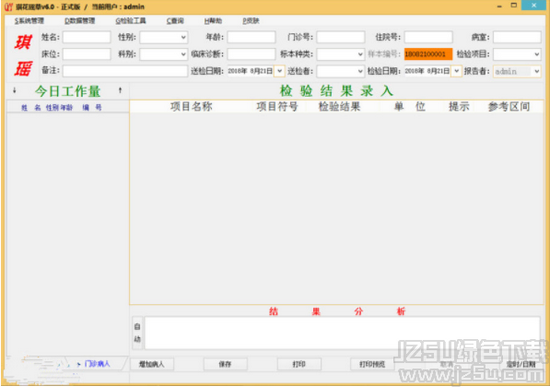Click the 临床诊断 input field
The height and width of the screenshot is (387, 550).
tap(251, 54)
